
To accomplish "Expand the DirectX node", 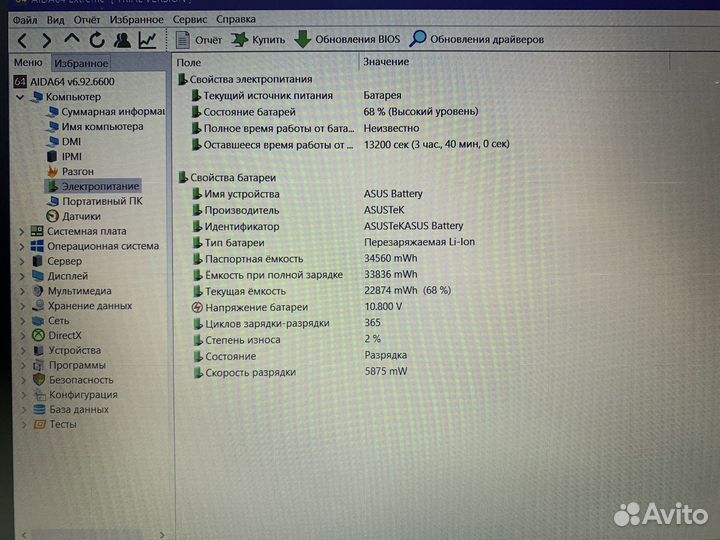I will 22,336.
